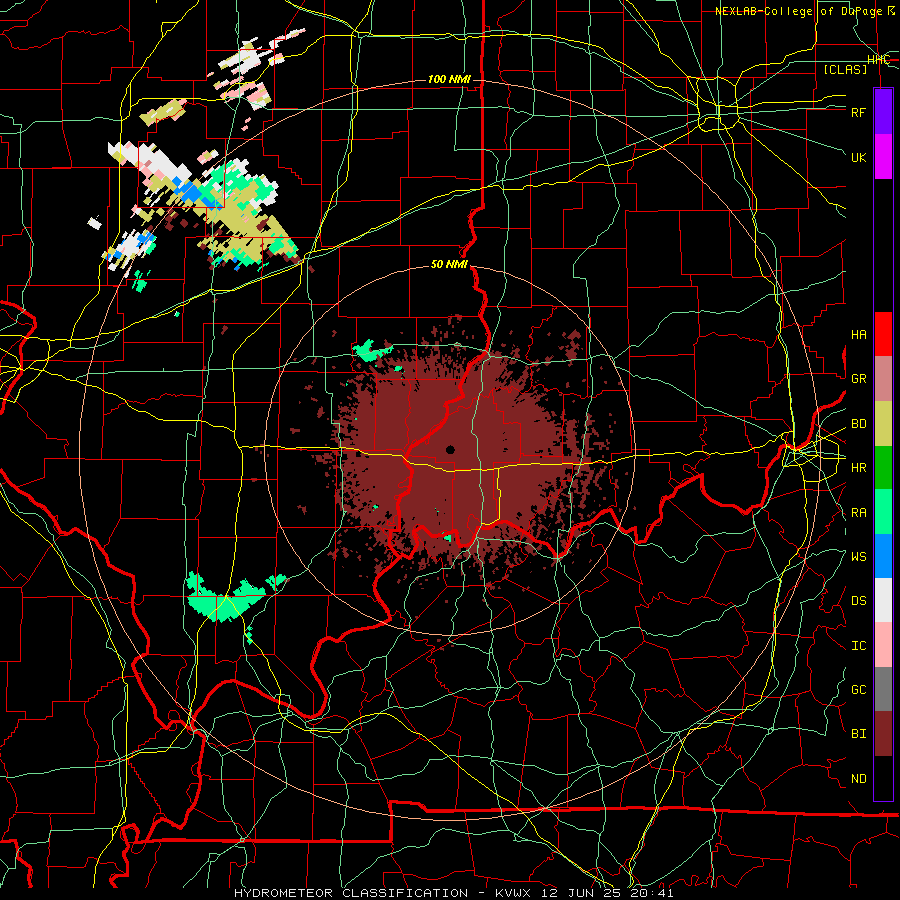
Task: Select the olive BD legend swatch
Action: pyautogui.click(x=883, y=423)
